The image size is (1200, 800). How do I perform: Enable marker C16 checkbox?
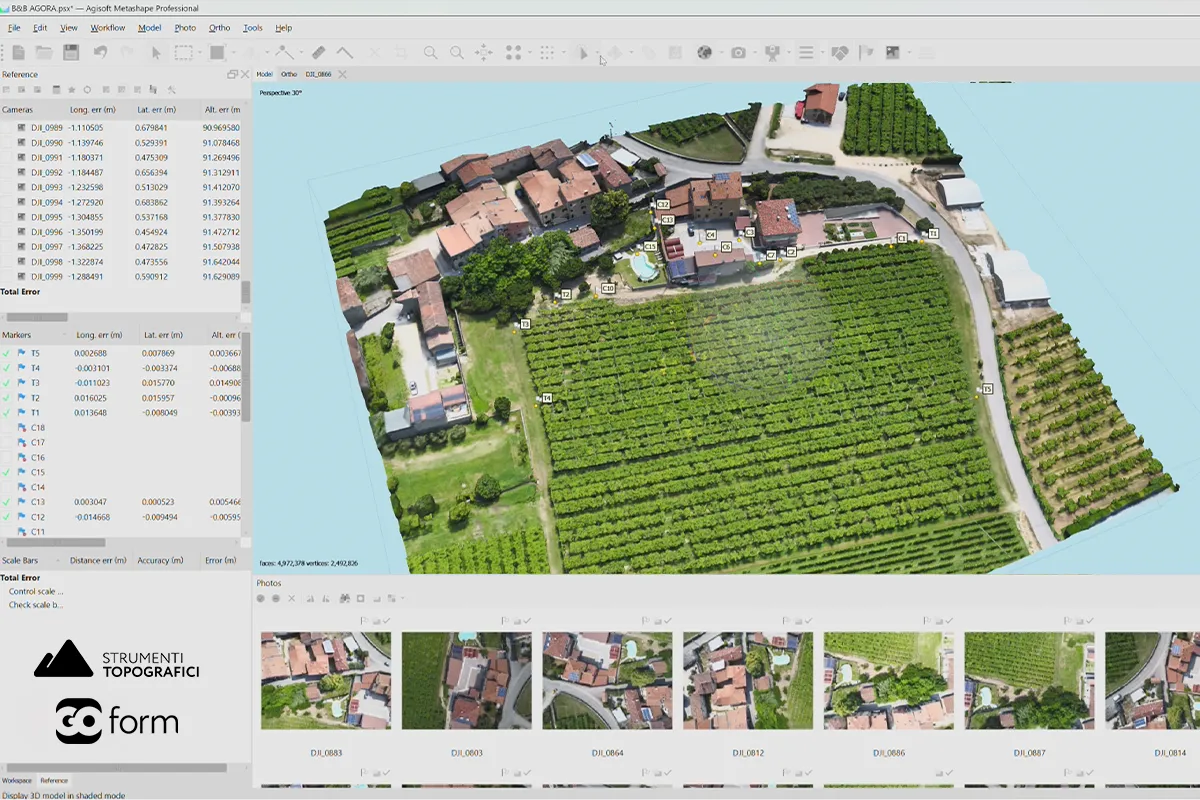click(7, 457)
